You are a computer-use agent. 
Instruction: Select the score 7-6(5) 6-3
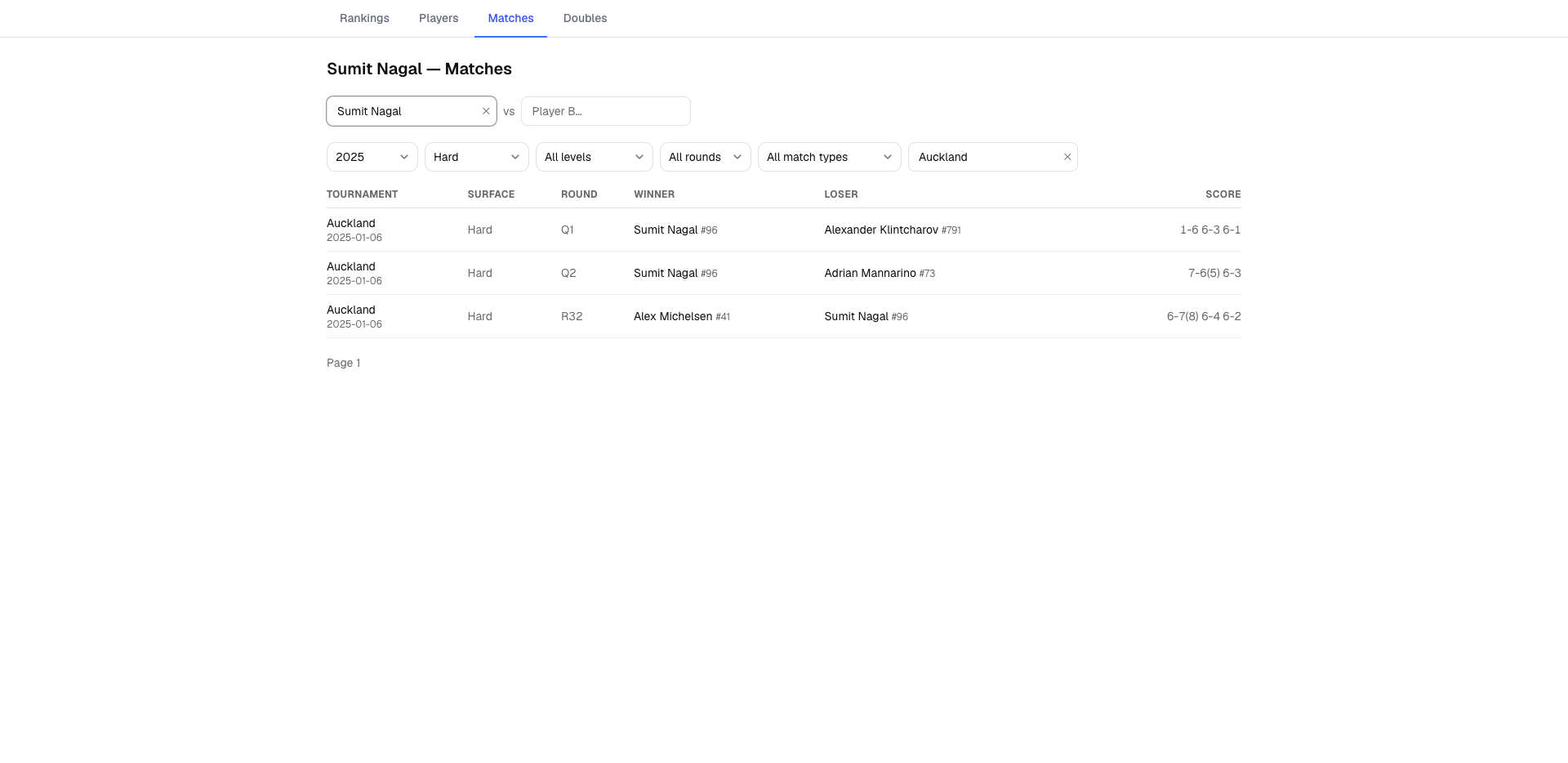click(x=1214, y=273)
